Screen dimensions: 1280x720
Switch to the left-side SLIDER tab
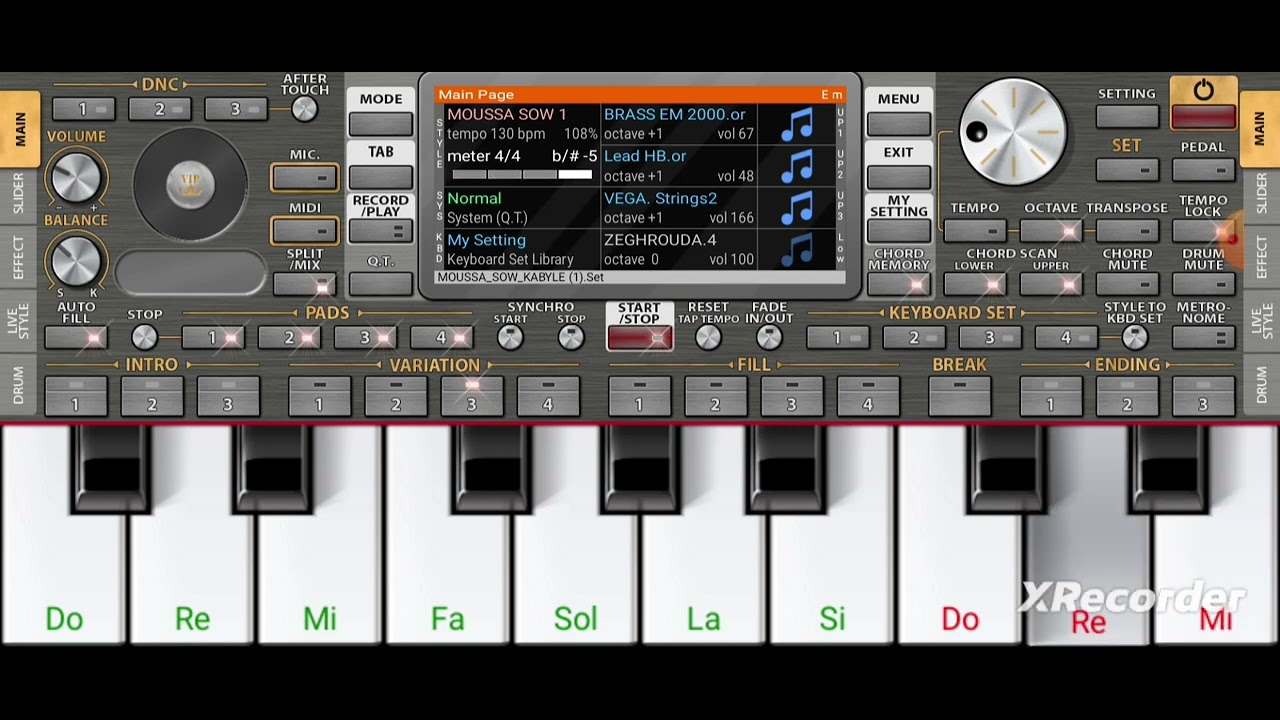19,194
